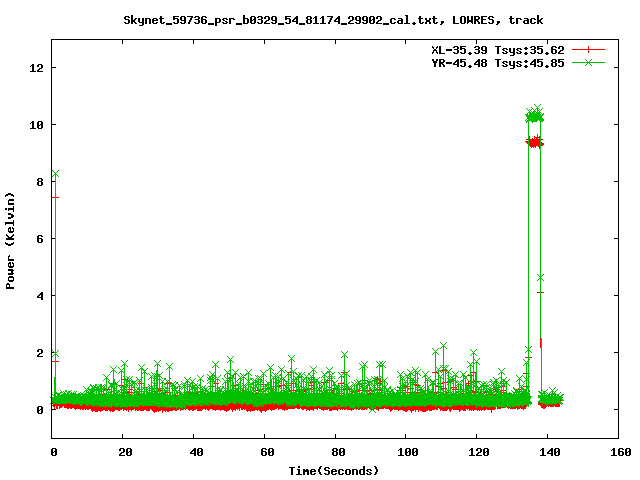640x480 pixels.
Task: Click x-axis tick label 60
Action: [267, 452]
